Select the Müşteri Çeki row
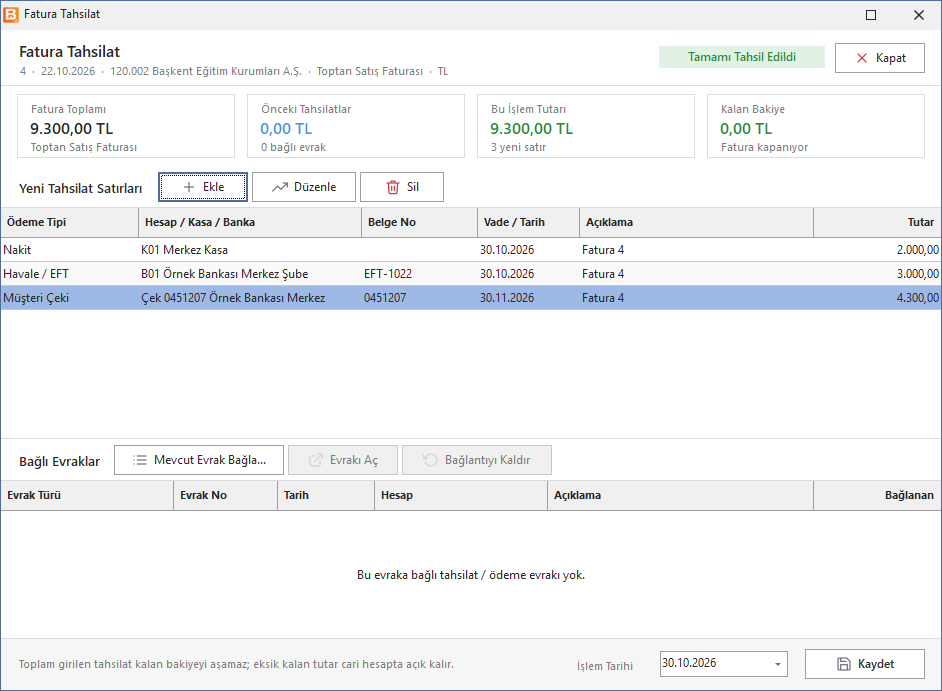The image size is (942, 691). [471, 297]
